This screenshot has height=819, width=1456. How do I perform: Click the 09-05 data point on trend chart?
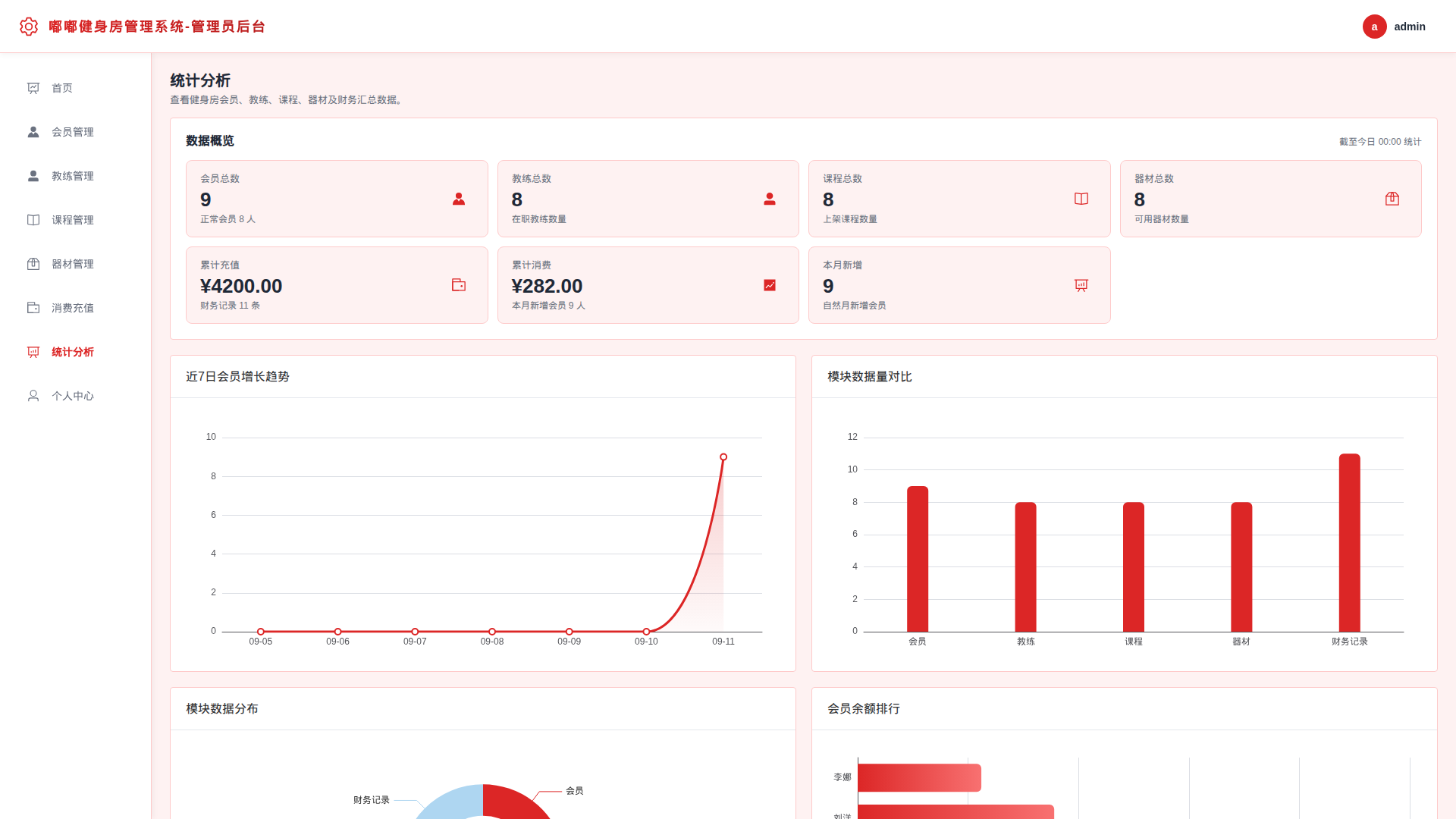coord(261,632)
